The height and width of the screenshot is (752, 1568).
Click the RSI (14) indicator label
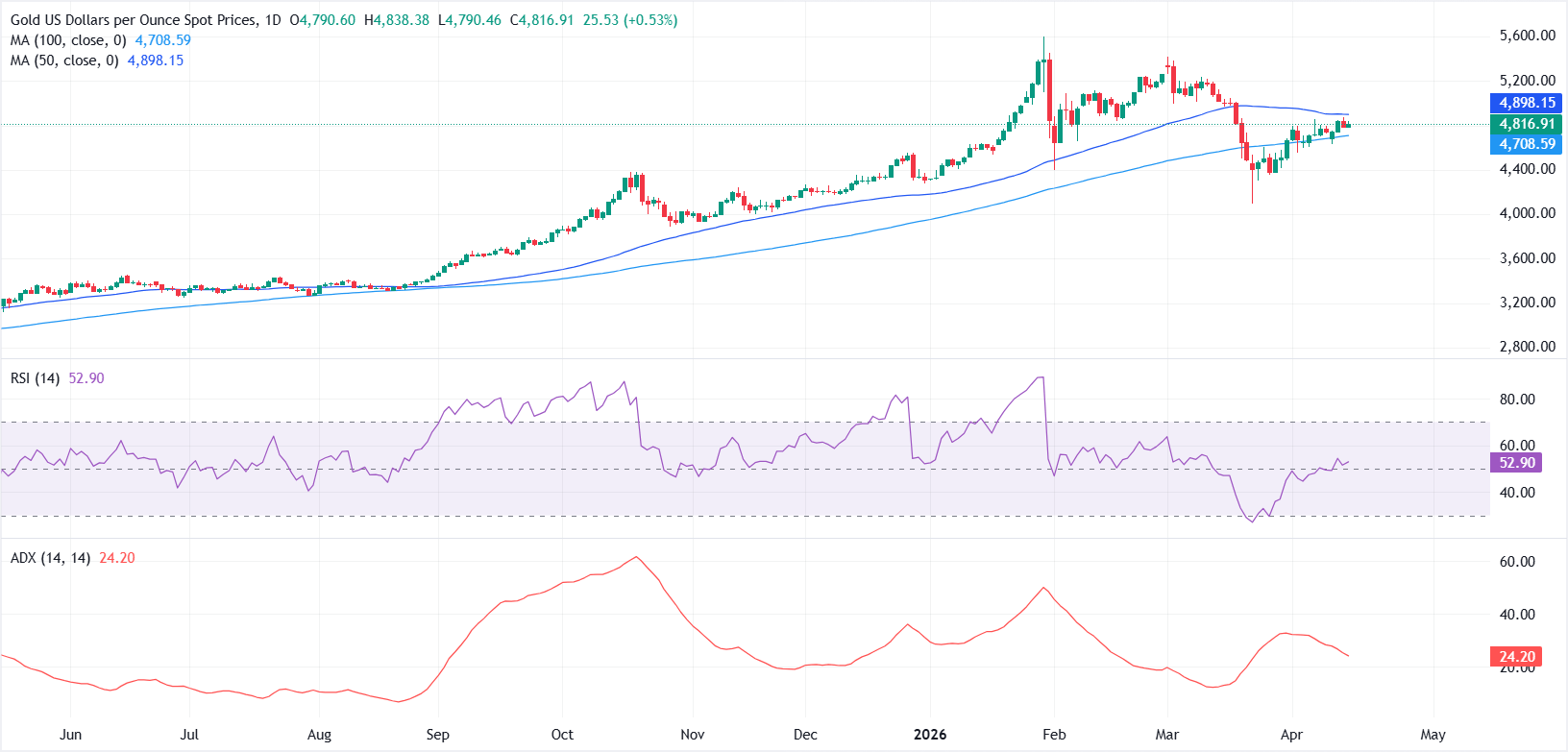tap(35, 378)
